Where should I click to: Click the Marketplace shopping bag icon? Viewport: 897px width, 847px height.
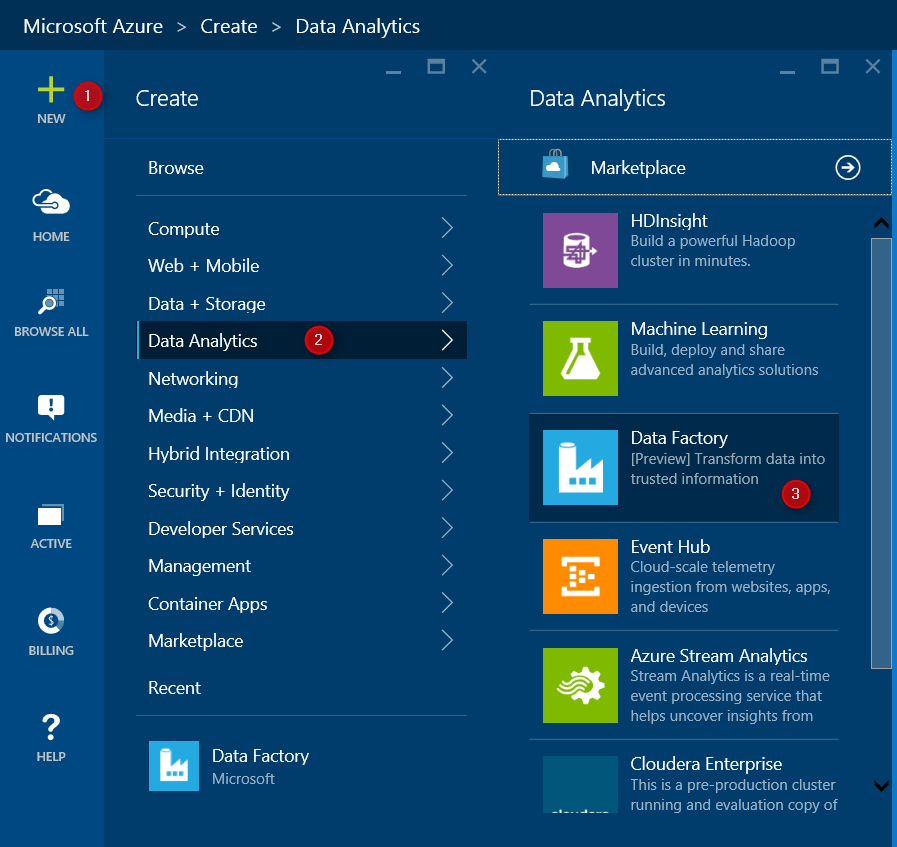pyautogui.click(x=555, y=164)
